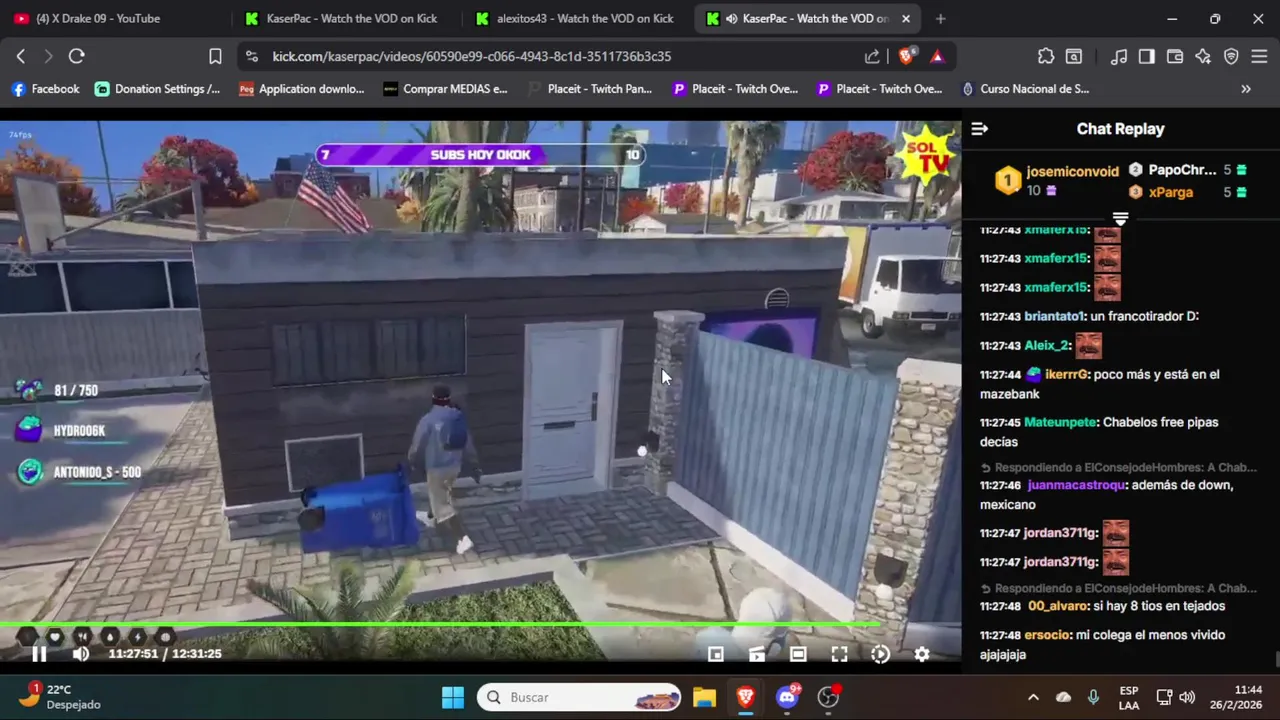Share this page using the share icon

tap(872, 57)
